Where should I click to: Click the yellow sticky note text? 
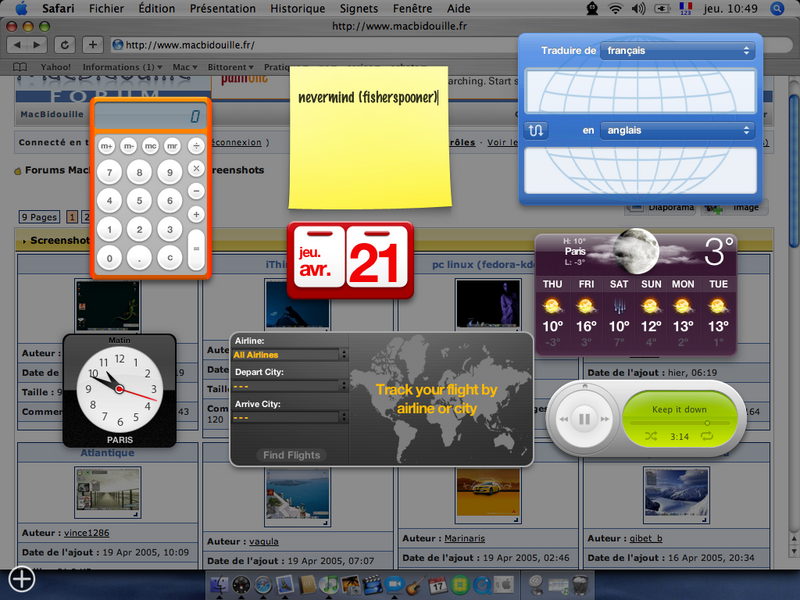click(x=368, y=97)
